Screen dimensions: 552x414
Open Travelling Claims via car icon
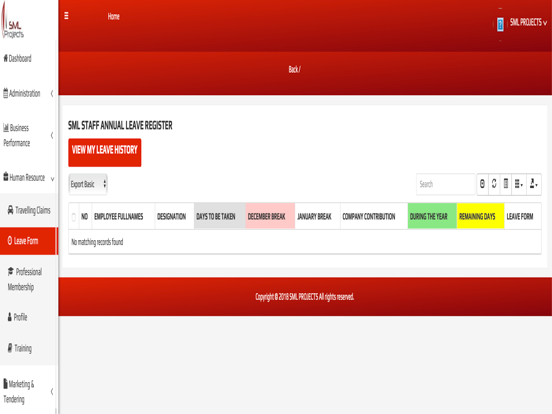(11, 210)
